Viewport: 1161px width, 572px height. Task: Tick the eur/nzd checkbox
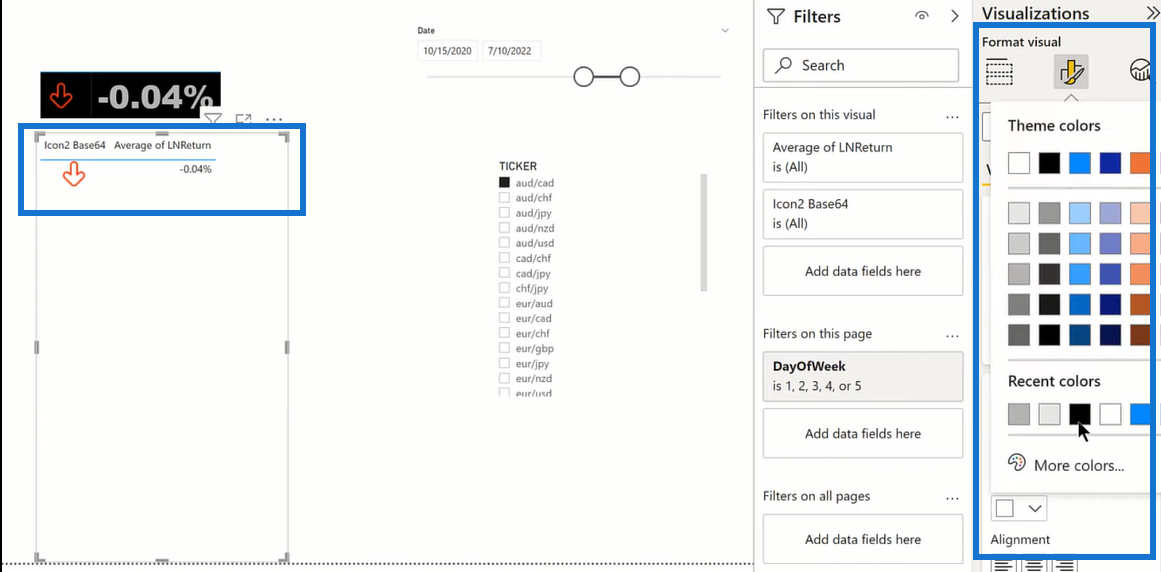click(504, 379)
